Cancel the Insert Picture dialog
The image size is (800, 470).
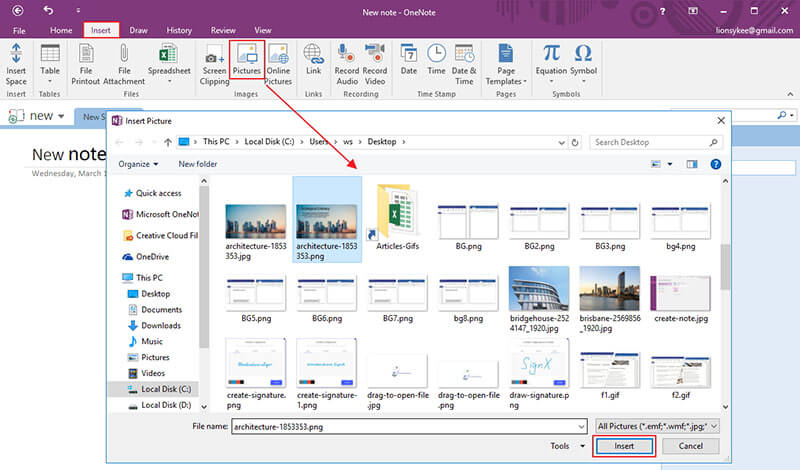[x=691, y=446]
